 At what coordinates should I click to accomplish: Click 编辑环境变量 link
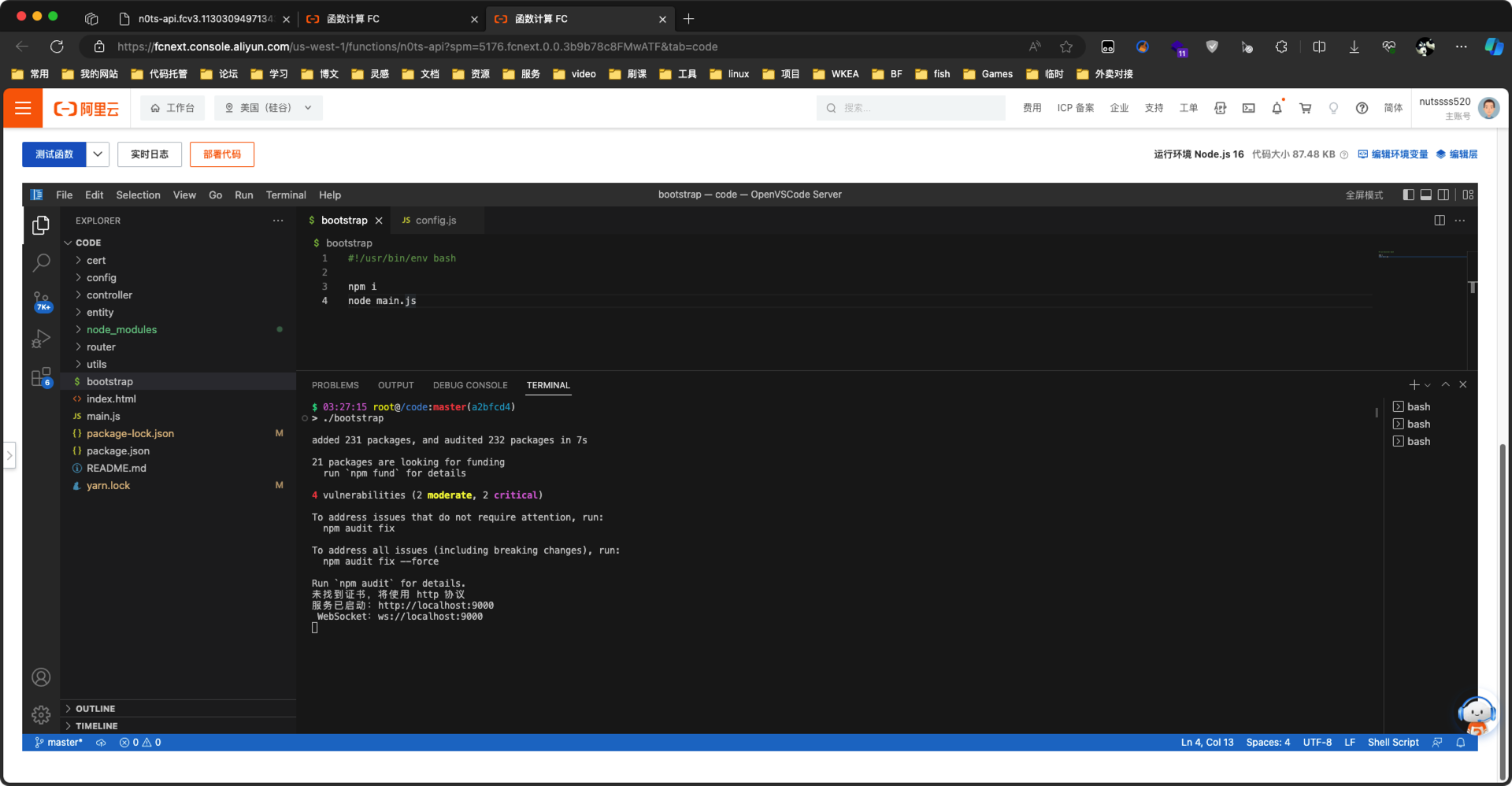1392,154
